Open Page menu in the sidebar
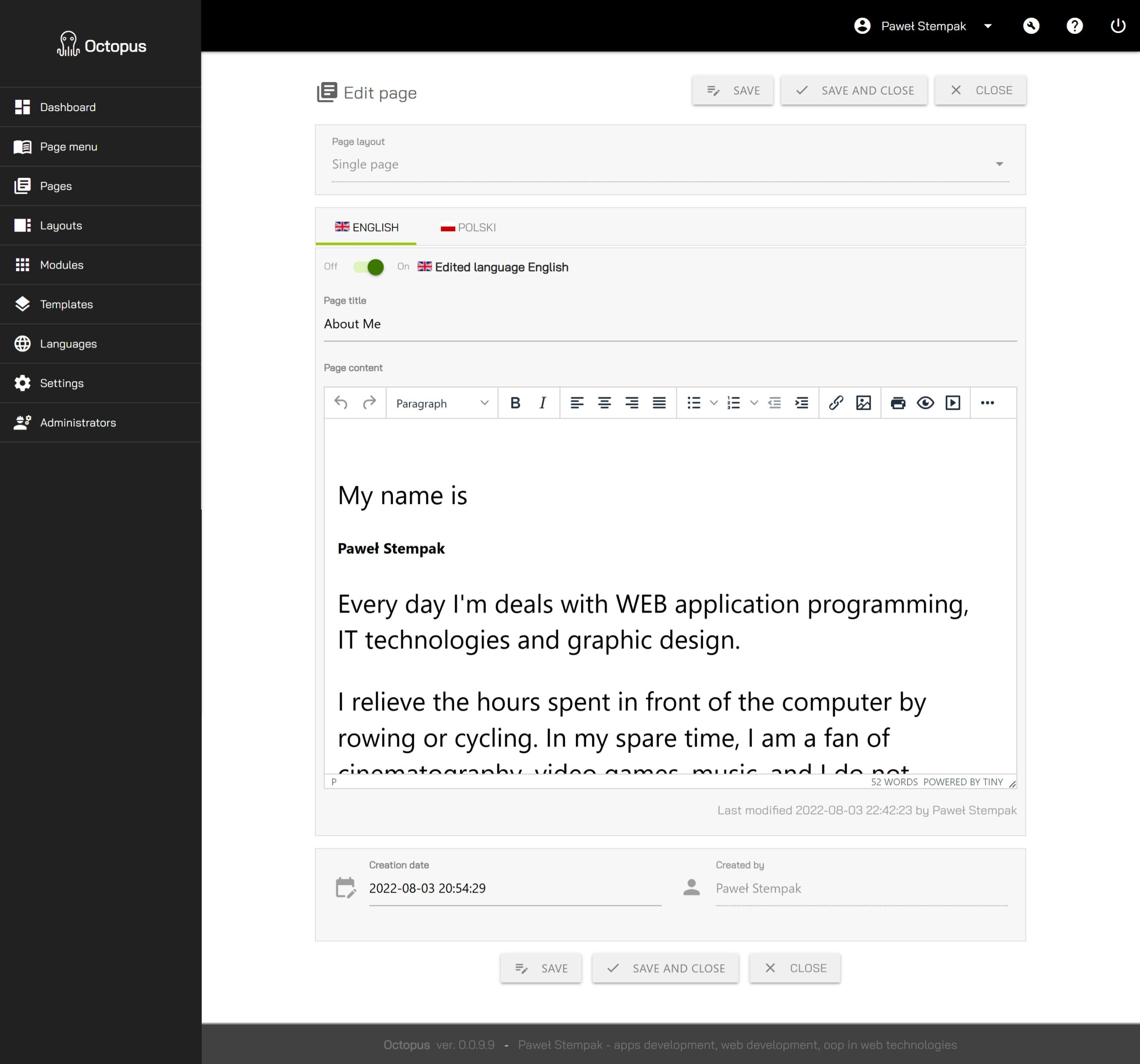The width and height of the screenshot is (1140, 1064). click(100, 147)
